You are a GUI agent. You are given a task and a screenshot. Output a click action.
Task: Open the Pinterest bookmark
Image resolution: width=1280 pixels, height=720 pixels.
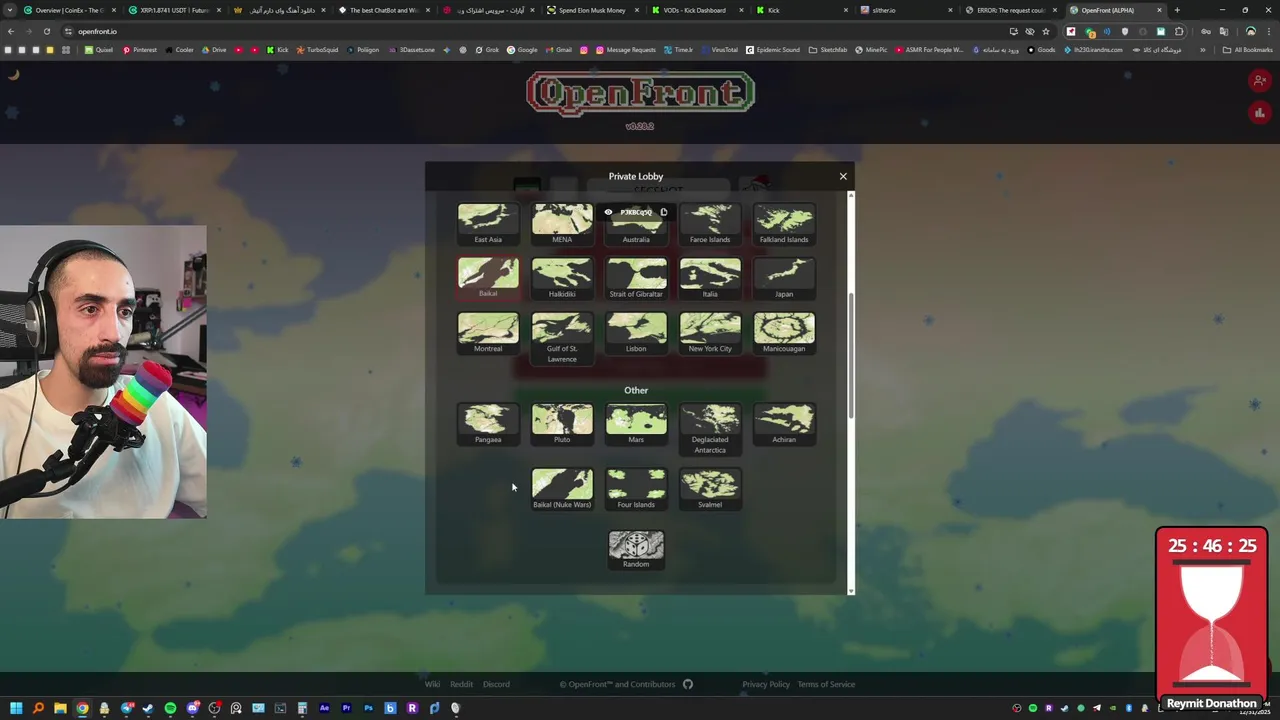pos(139,50)
